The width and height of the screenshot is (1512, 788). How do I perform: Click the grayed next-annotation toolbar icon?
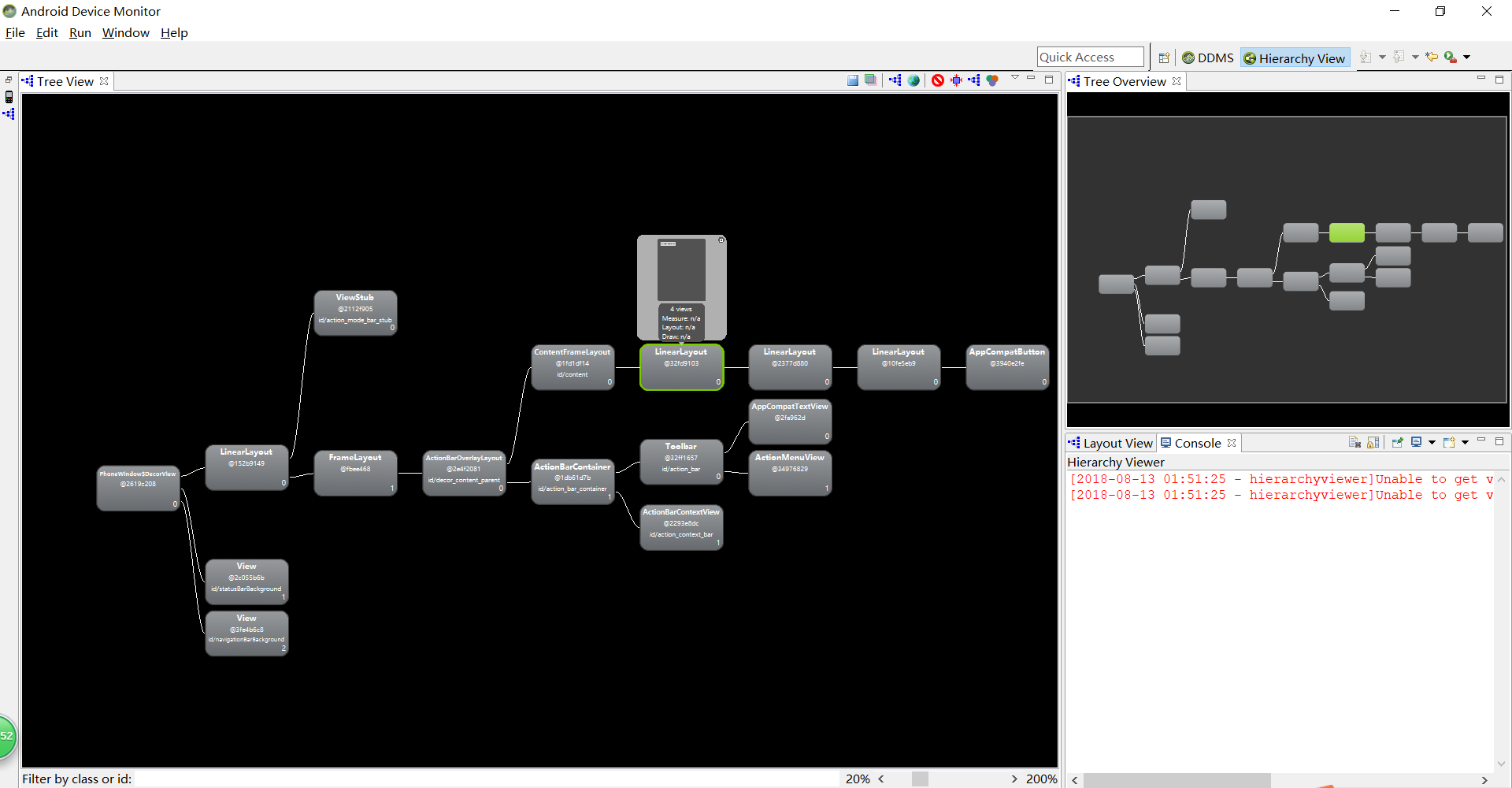pyautogui.click(x=1366, y=57)
